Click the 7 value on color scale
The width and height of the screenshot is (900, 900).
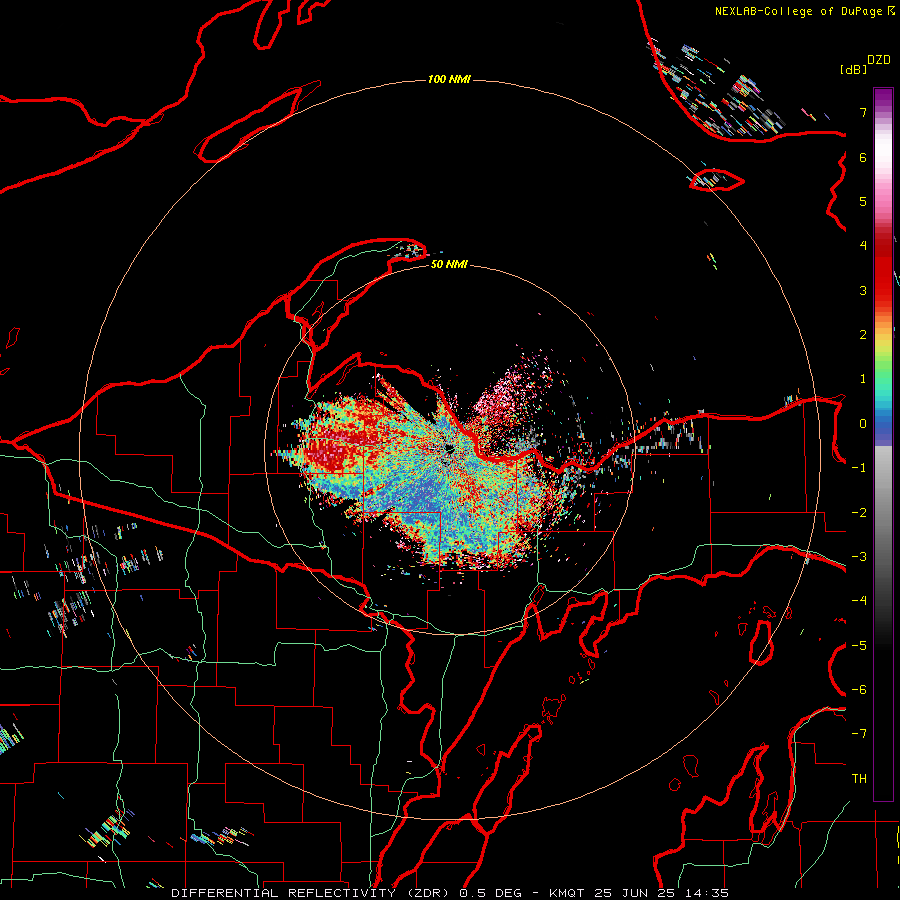[863, 112]
